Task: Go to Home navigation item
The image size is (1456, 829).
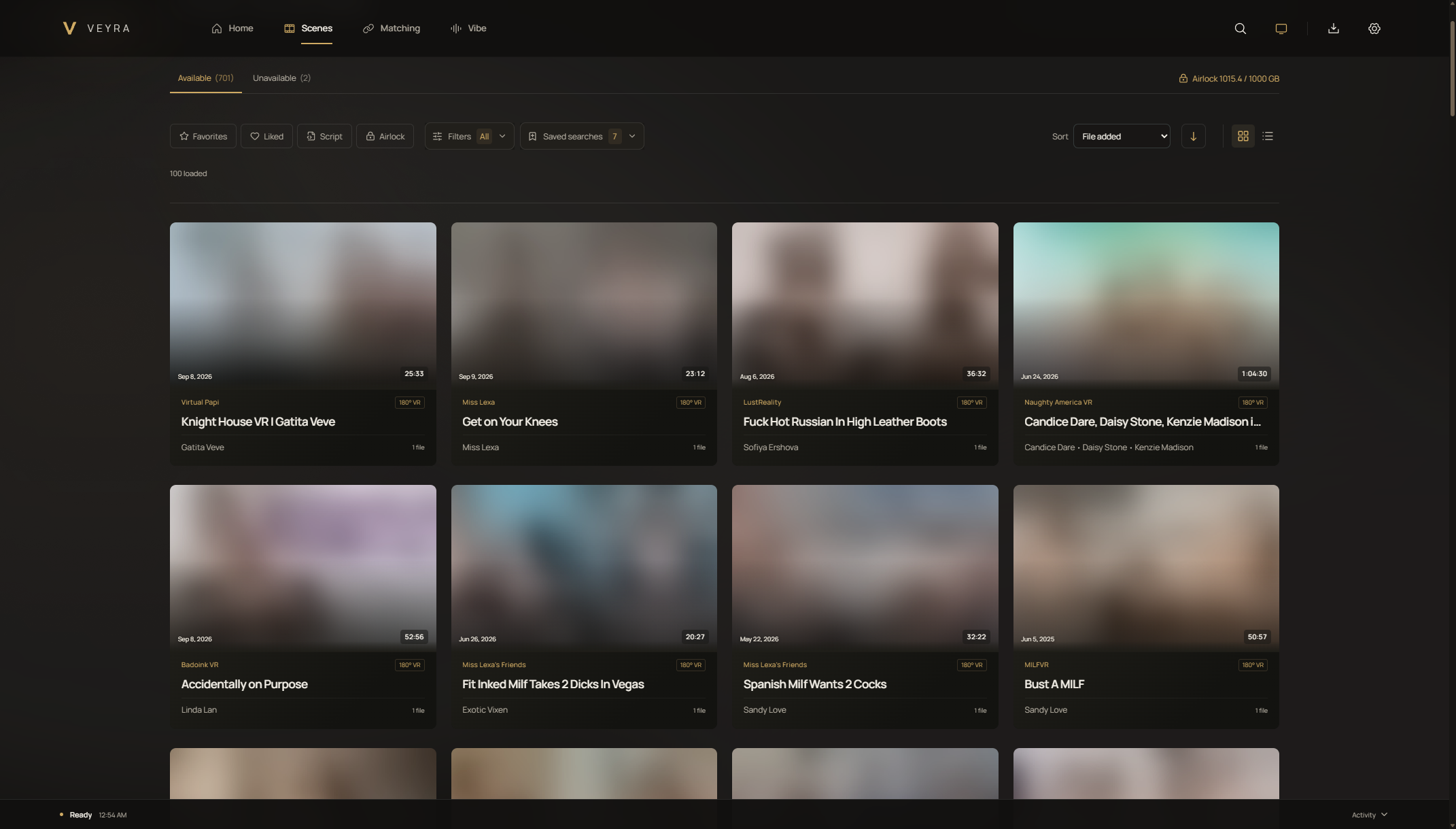Action: [x=232, y=29]
